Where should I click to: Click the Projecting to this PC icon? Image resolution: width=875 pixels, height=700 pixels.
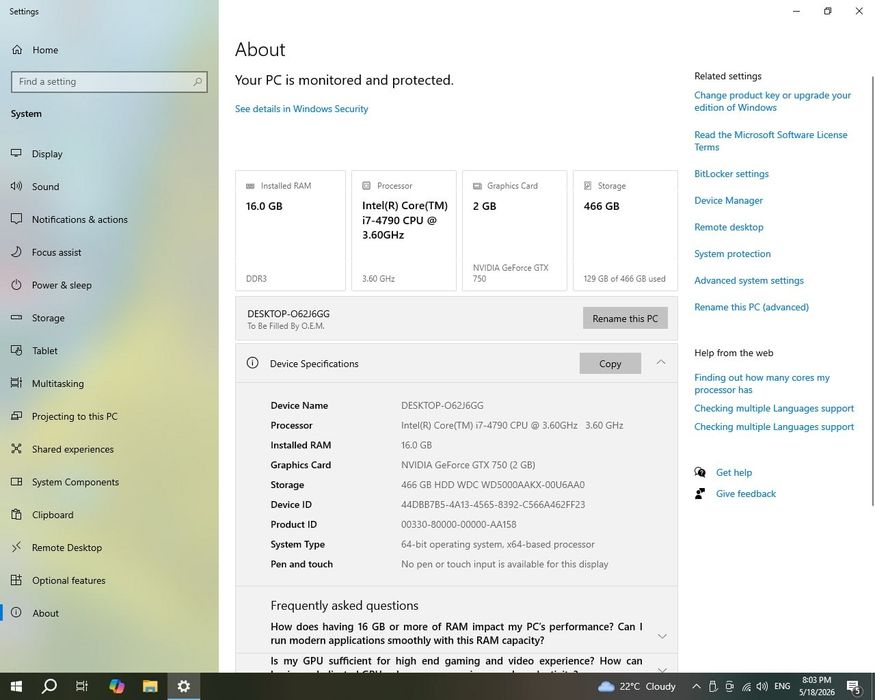click(16, 416)
